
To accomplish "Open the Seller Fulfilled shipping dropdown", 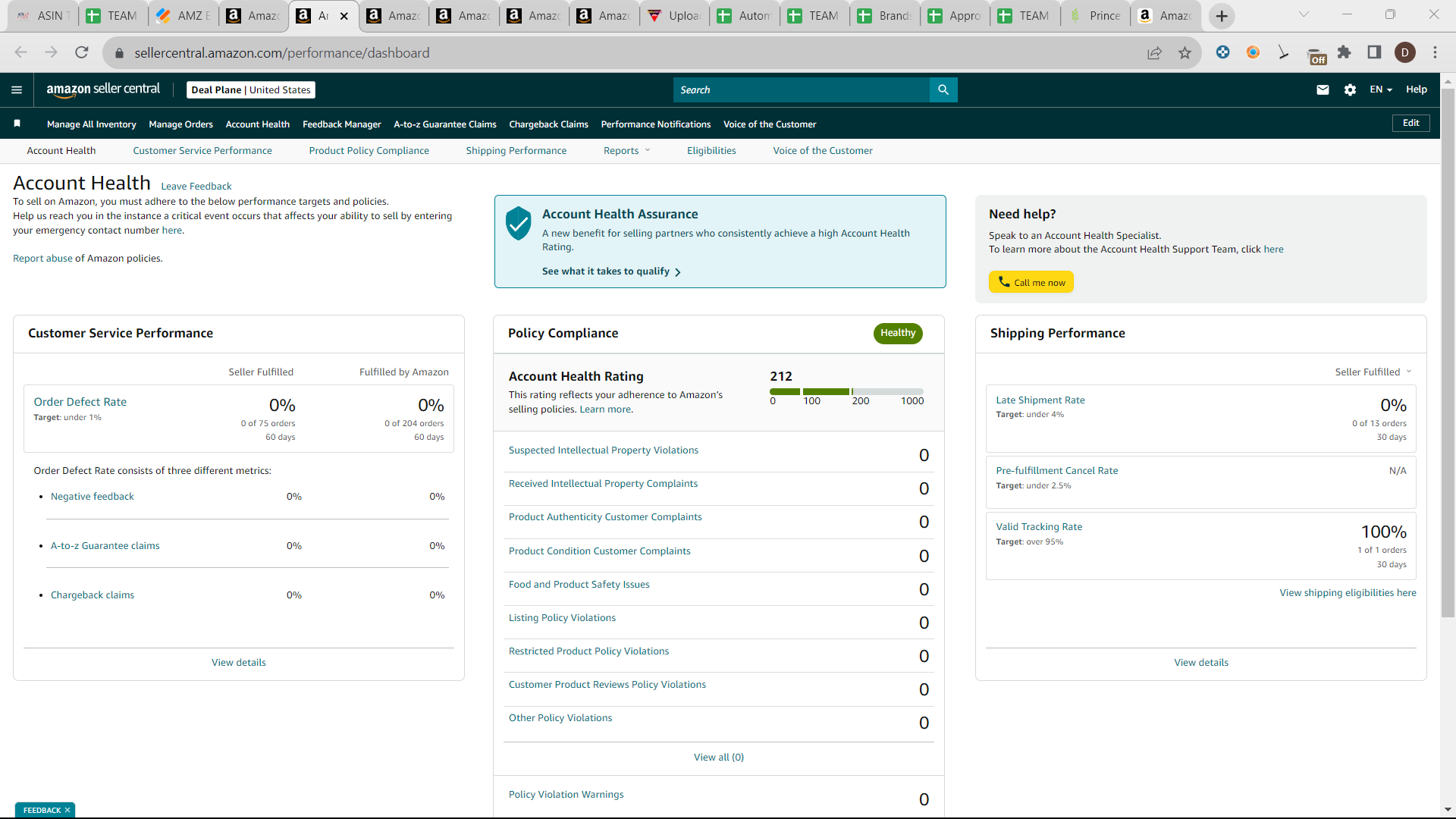I will [x=1373, y=372].
